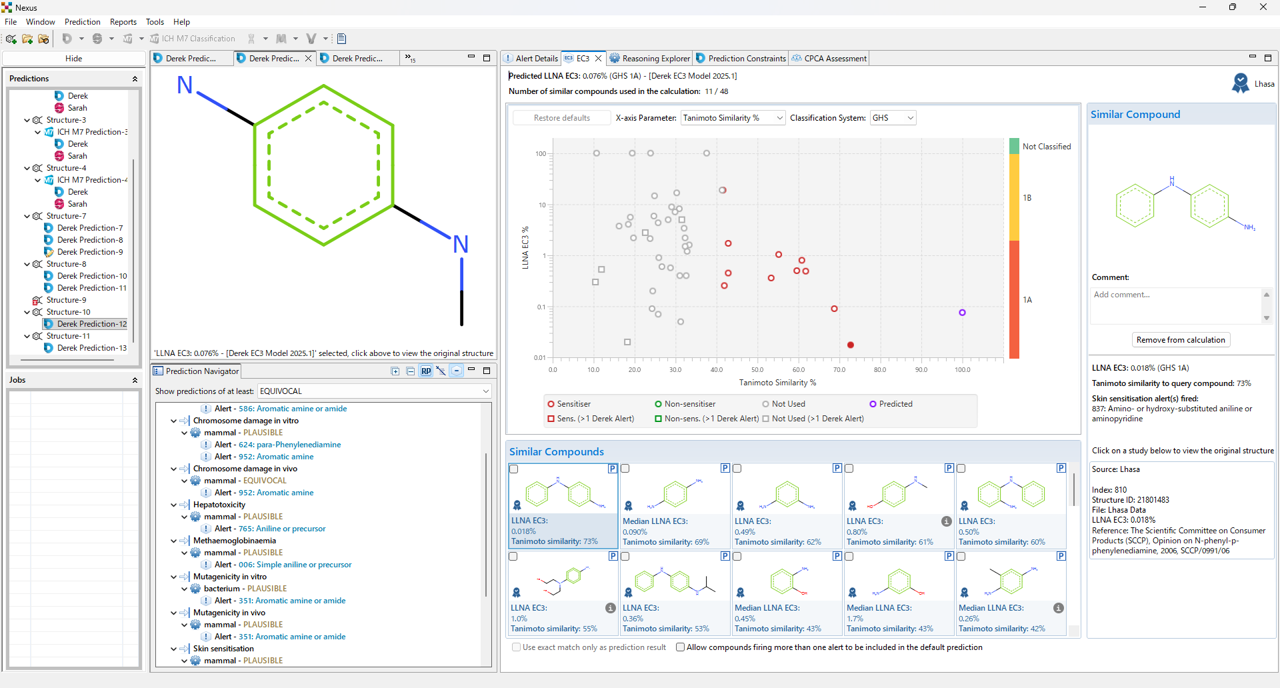The width and height of the screenshot is (1280, 688).
Task: Collapse all in Prediction Navigator toolbar
Action: pos(410,371)
